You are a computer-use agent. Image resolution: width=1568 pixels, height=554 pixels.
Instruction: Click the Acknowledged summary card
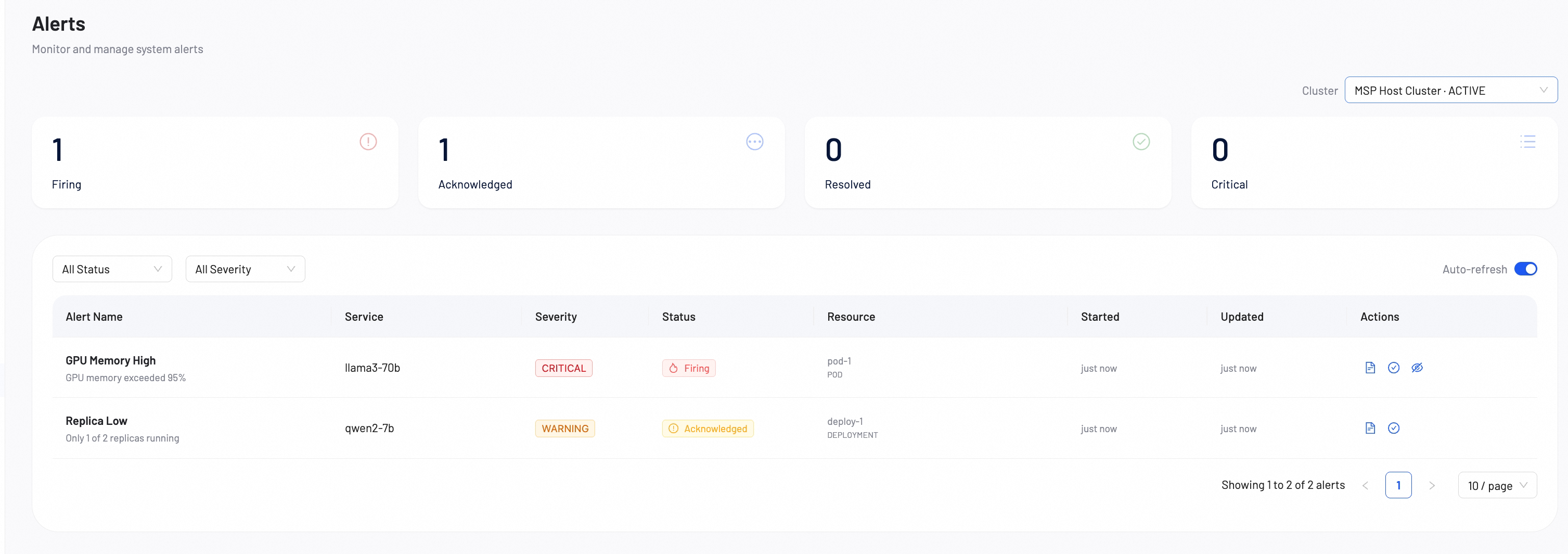tap(601, 163)
